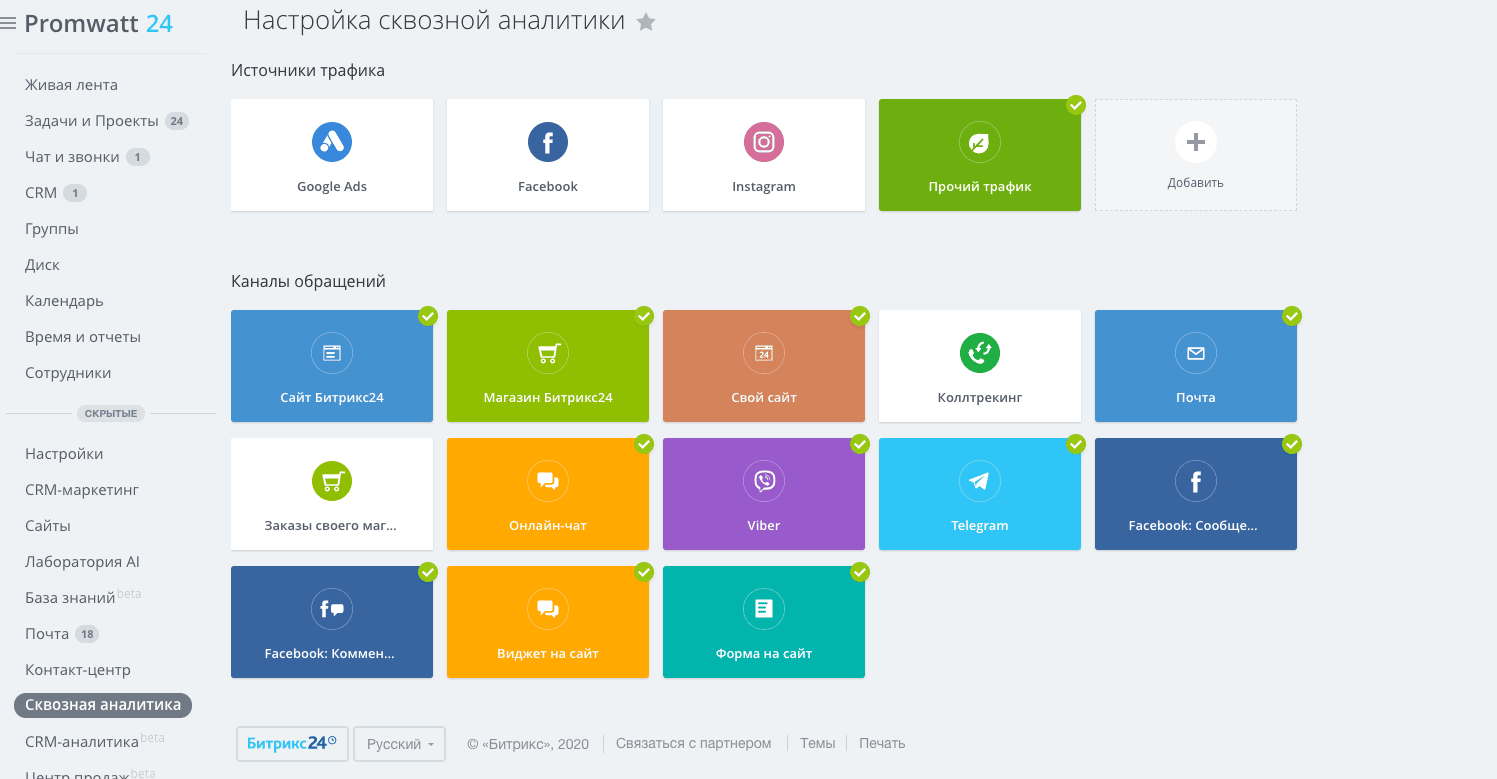Click the © «Битрикс», 2020 copyright text
This screenshot has height=779, width=1497.
coord(528,744)
